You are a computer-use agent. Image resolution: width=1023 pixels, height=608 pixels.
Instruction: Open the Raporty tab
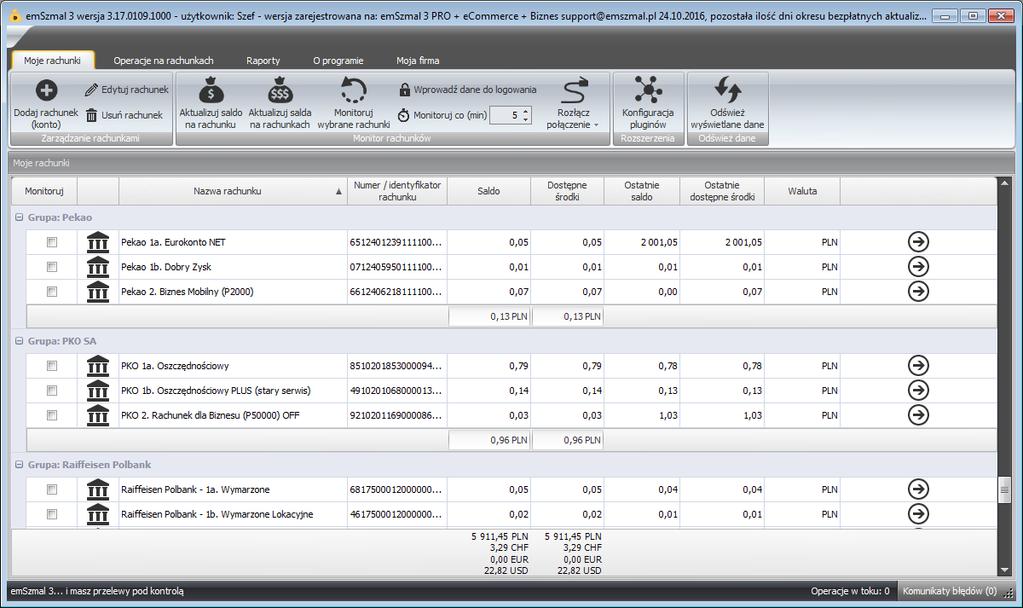[x=263, y=61]
